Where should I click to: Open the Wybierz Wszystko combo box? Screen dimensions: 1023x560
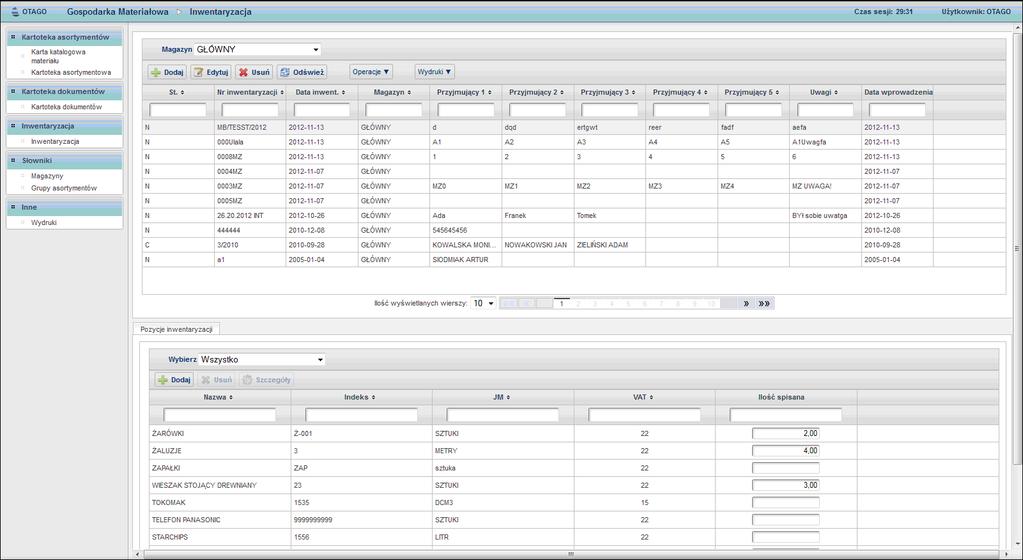[x=262, y=360]
